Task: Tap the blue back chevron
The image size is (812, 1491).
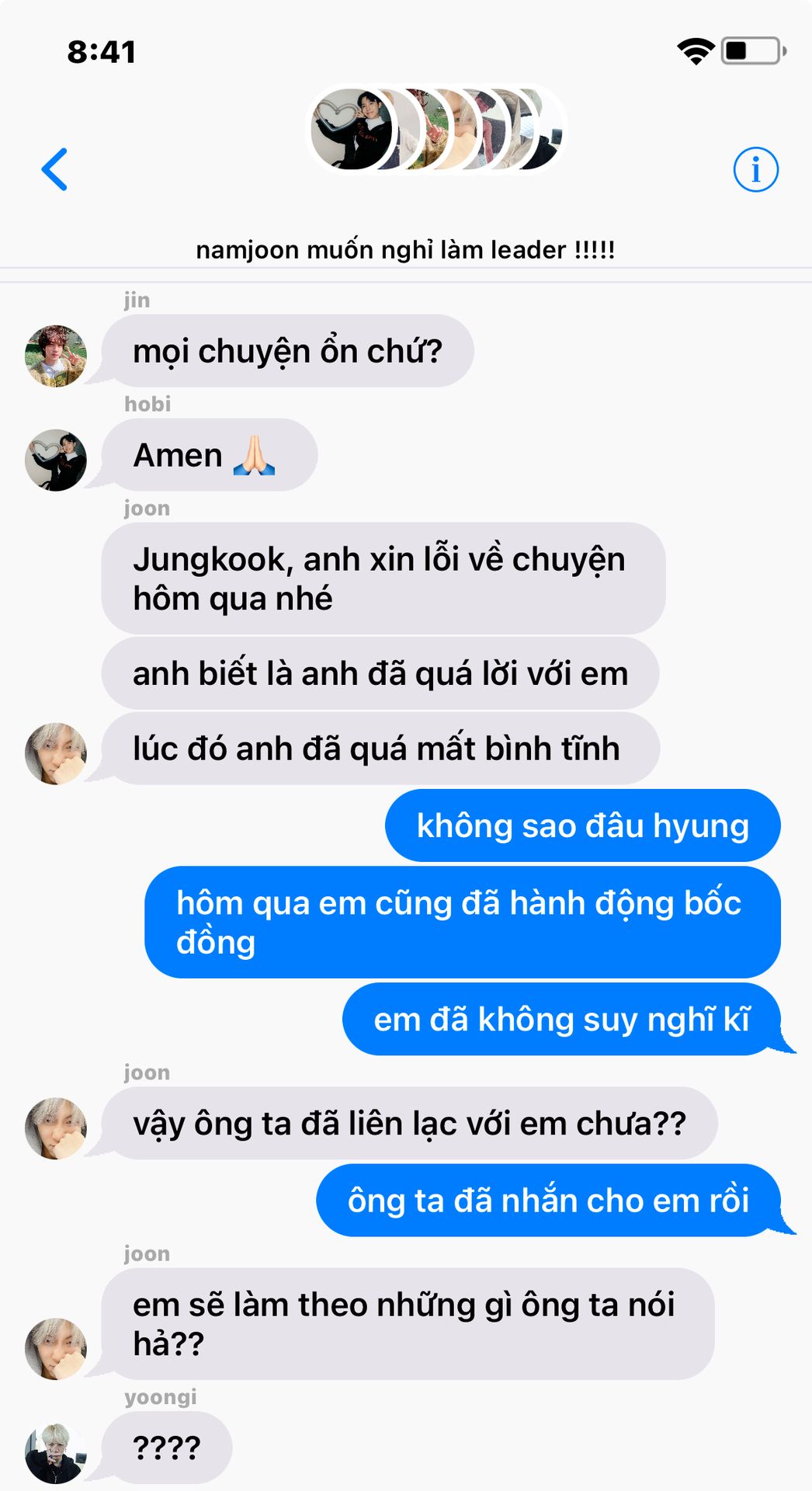Action: point(55,169)
